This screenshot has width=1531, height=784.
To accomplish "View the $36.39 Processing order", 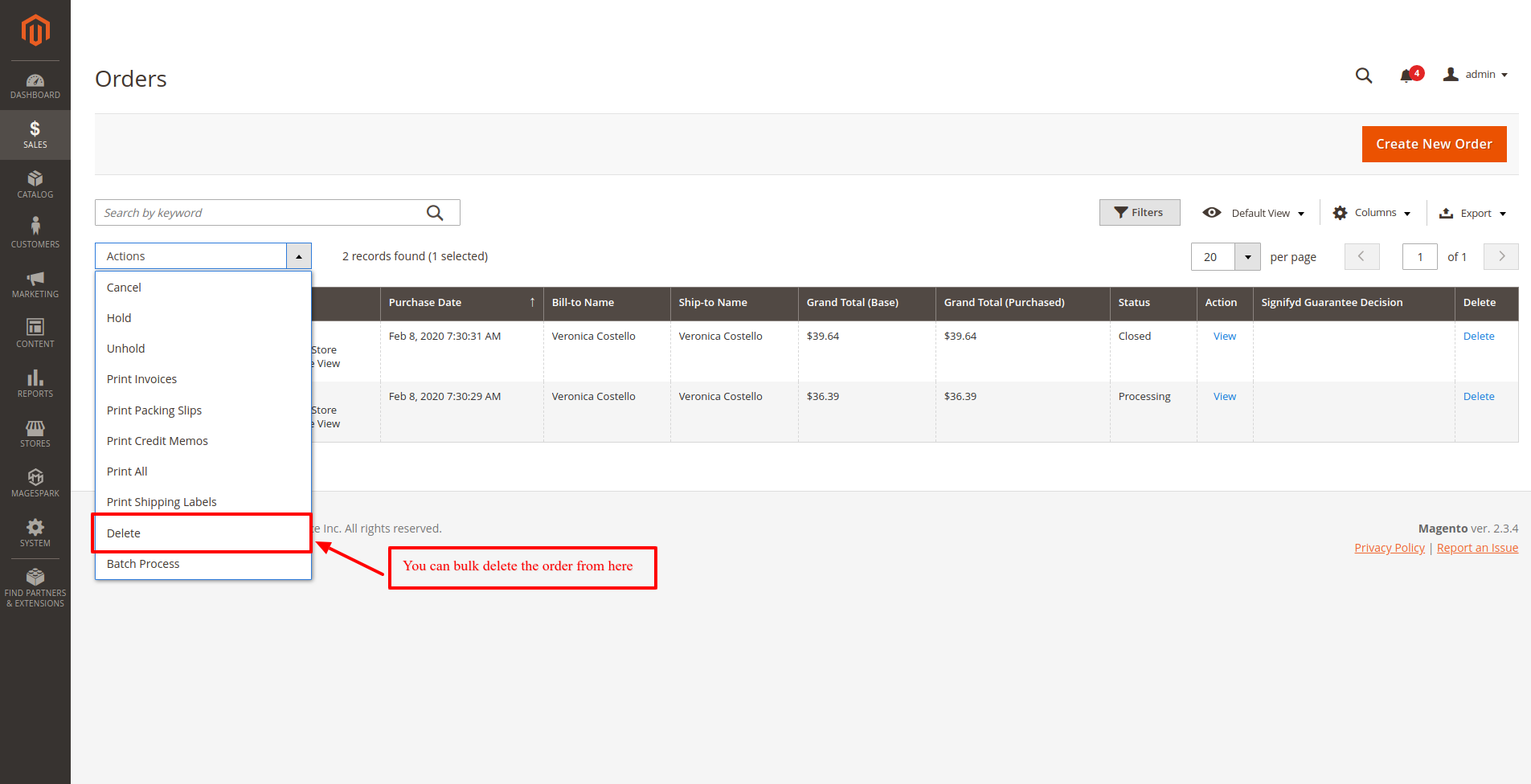I will click(x=1225, y=397).
